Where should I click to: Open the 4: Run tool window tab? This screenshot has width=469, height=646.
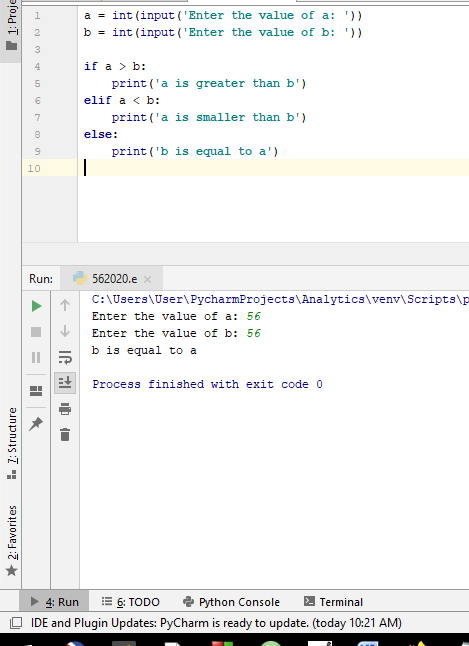pos(54,602)
